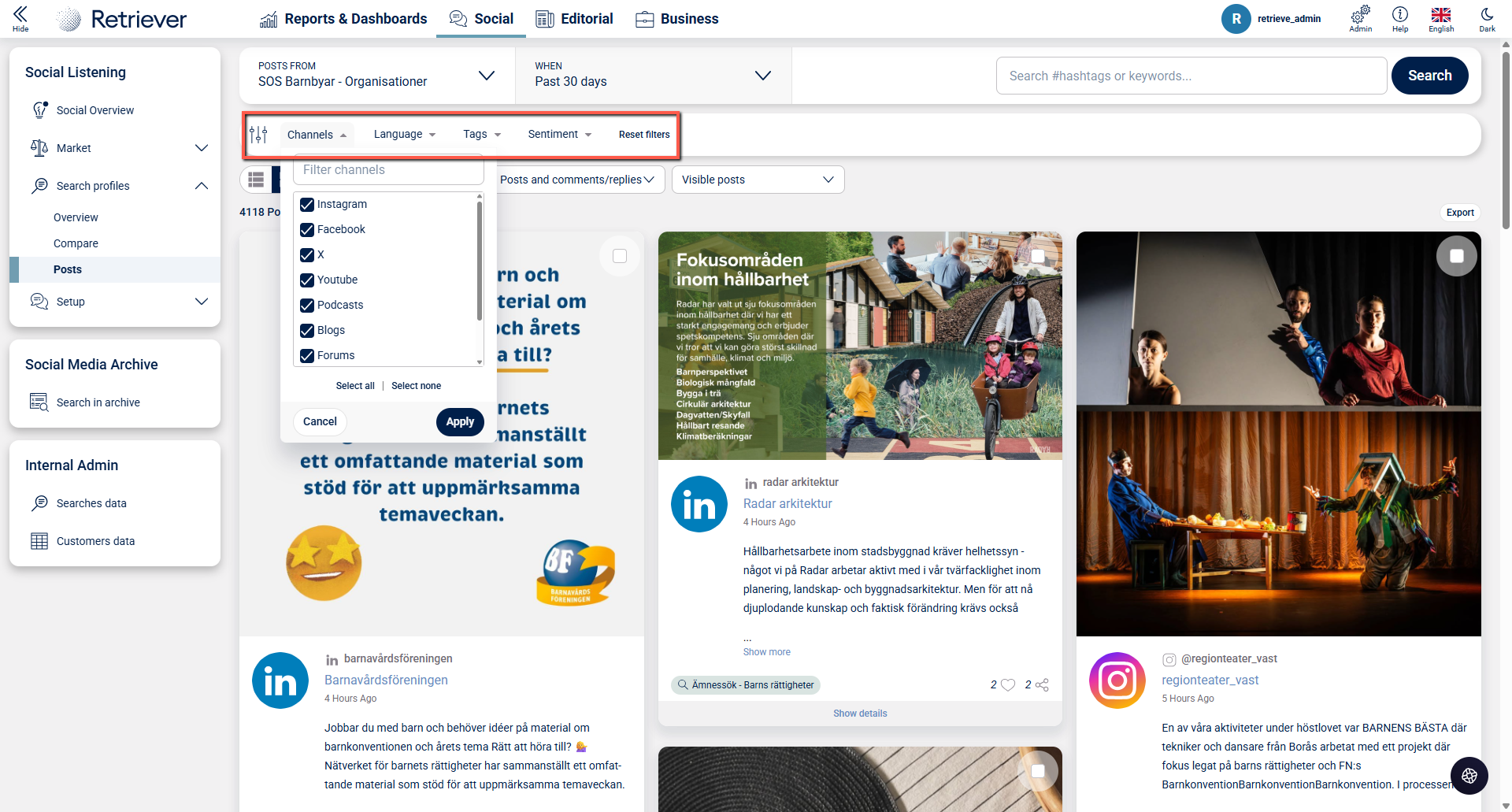Click the Retriever logo
Viewport: 1512px width, 812px height.
(122, 19)
